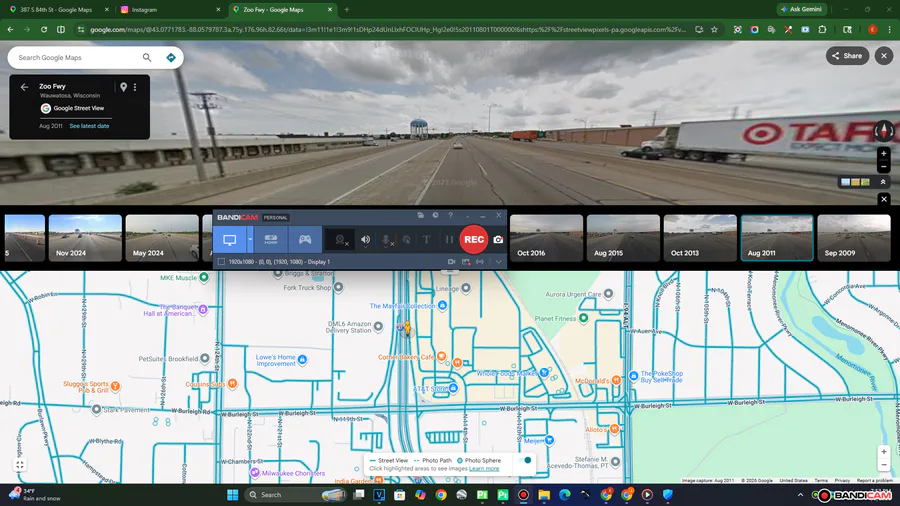The width and height of the screenshot is (900, 506).
Task: Take a screenshot with Bandicam camera icon
Action: point(498,240)
